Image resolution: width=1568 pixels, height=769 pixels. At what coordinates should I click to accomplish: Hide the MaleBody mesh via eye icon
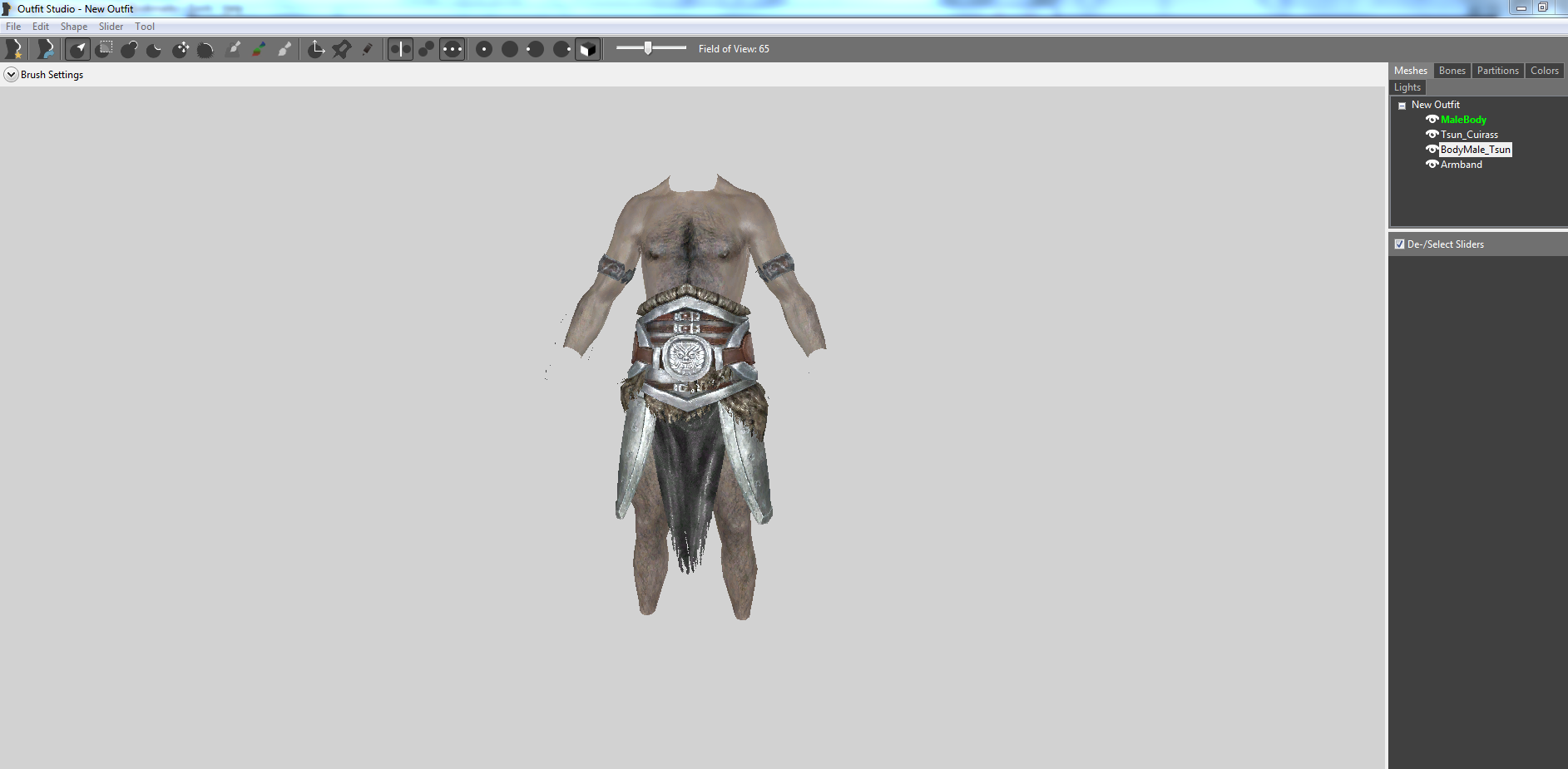1432,120
